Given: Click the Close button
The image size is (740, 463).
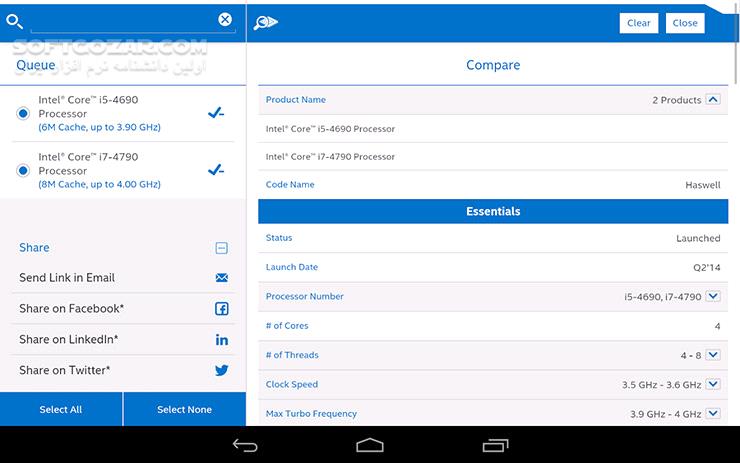Looking at the screenshot, I should (x=685, y=23).
